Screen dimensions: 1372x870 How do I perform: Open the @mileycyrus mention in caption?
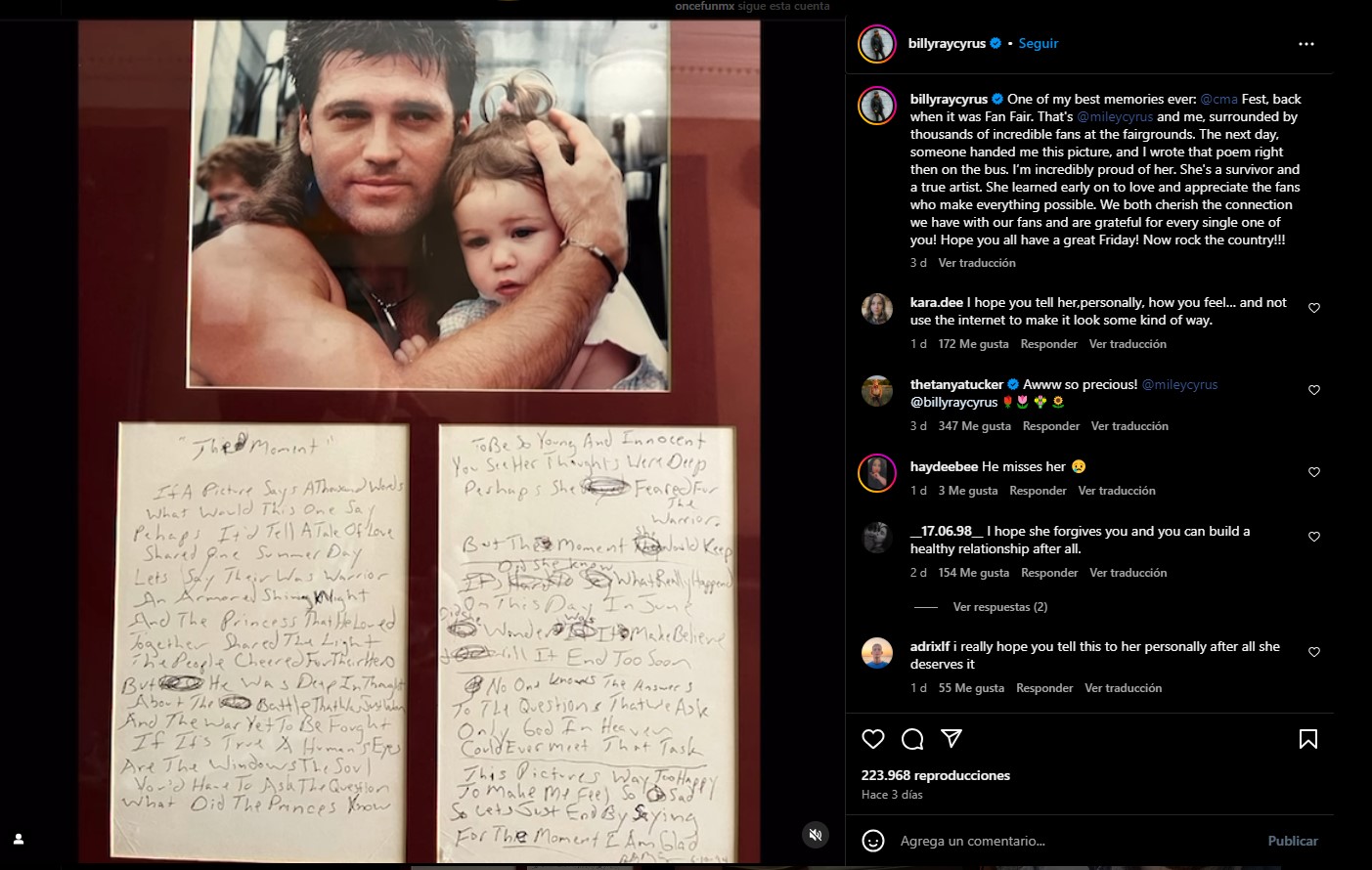click(x=1115, y=116)
